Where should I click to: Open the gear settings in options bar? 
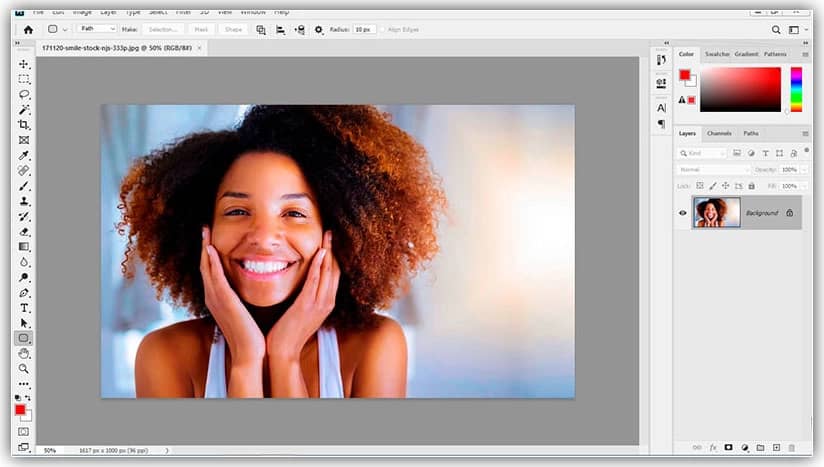(319, 30)
